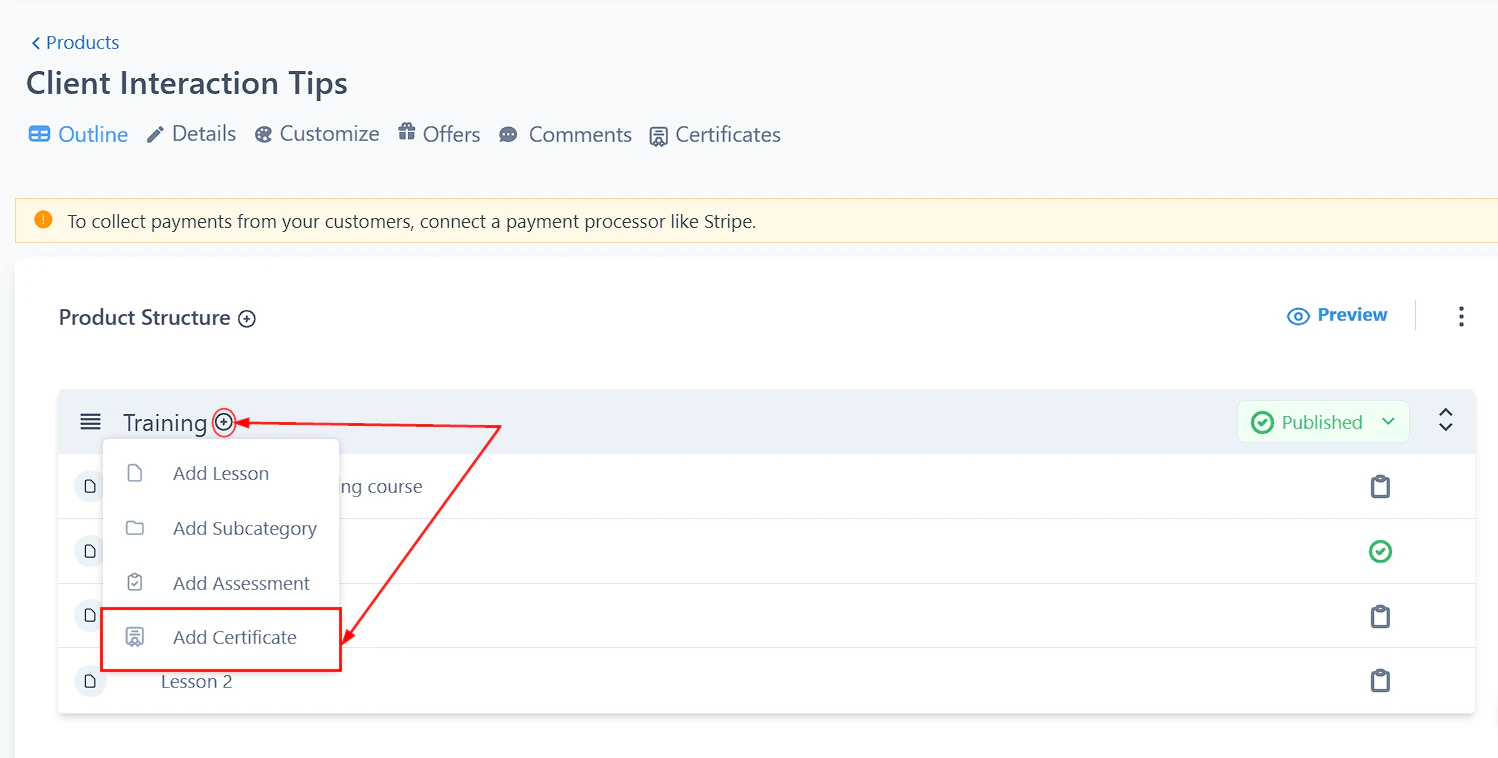Viewport: 1498px width, 758px height.
Task: Click the Product Structure heading
Action: (x=145, y=318)
